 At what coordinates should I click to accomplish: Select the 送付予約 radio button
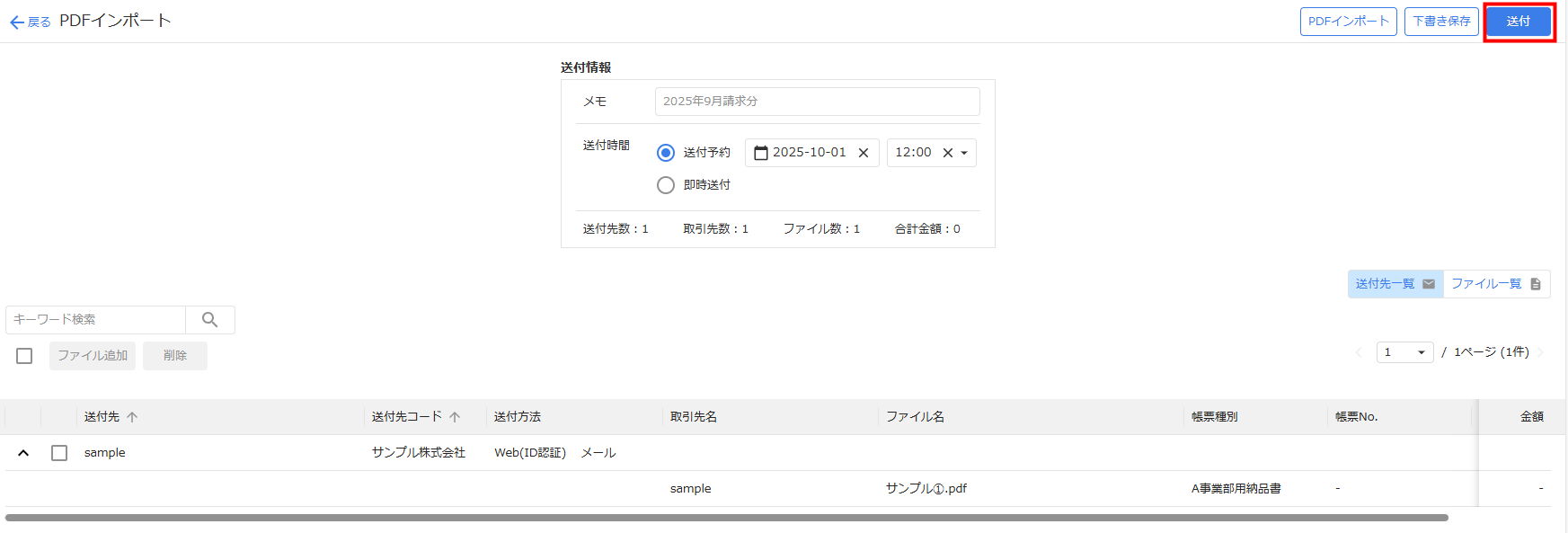coord(666,153)
